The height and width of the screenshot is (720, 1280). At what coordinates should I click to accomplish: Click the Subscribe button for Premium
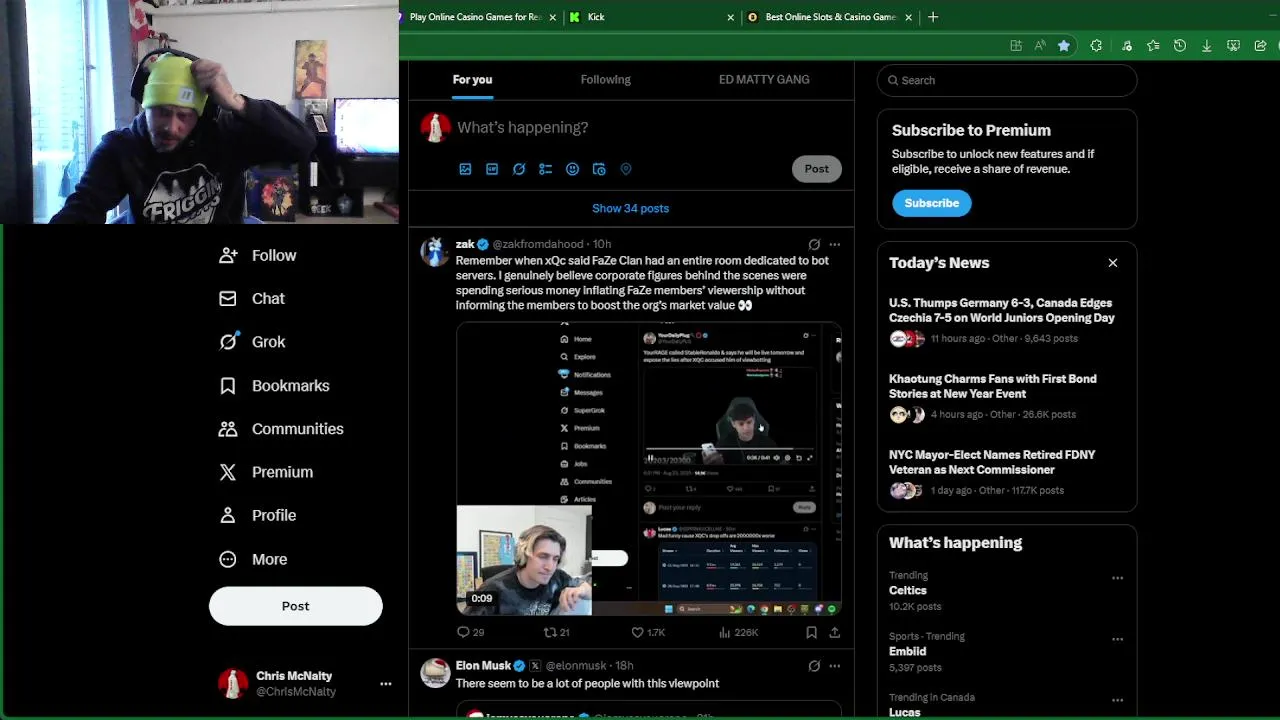click(x=932, y=203)
